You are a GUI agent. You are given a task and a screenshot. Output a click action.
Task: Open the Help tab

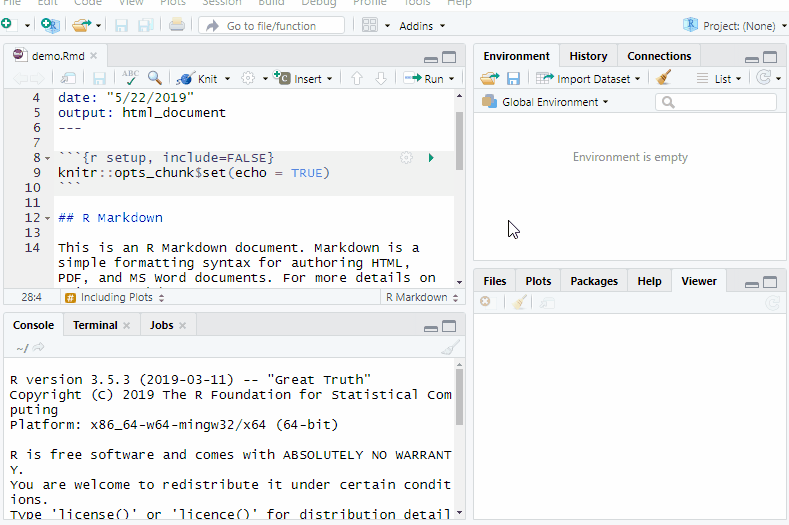click(649, 281)
